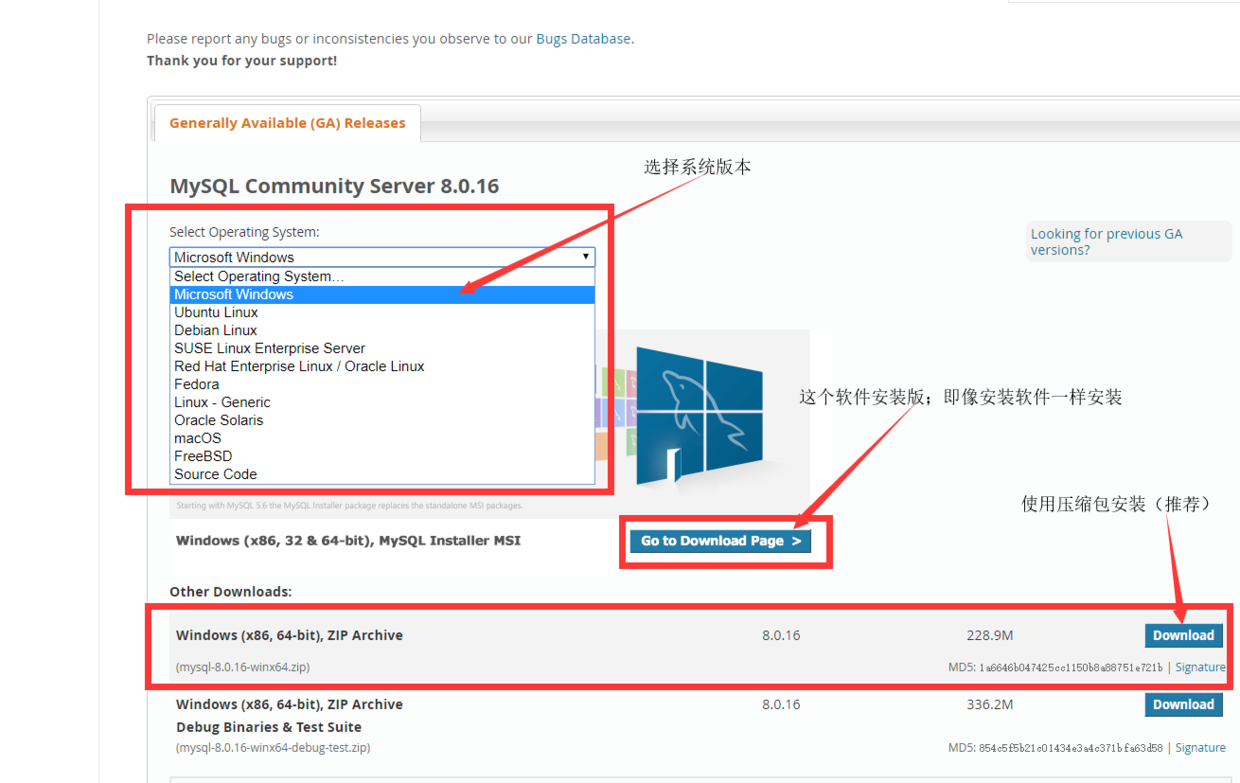1240x783 pixels.
Task: Click version 8.0.16 in the 336.2M row
Action: 781,704
